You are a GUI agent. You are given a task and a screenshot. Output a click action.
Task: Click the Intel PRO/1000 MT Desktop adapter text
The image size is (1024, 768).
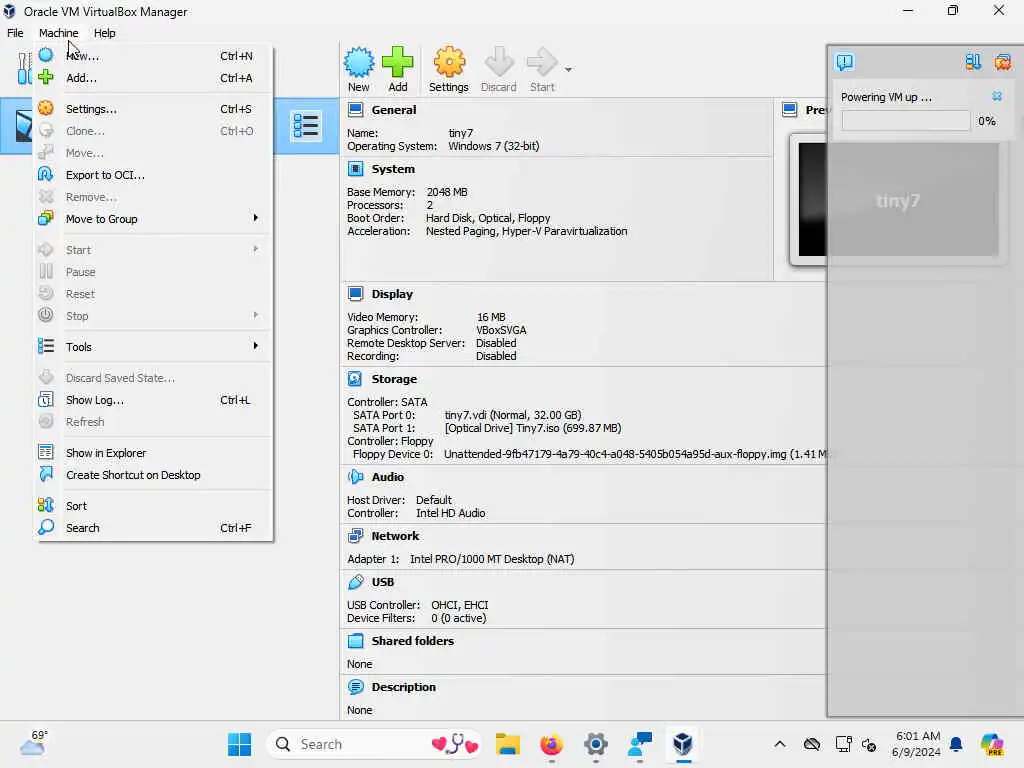pyautogui.click(x=492, y=559)
